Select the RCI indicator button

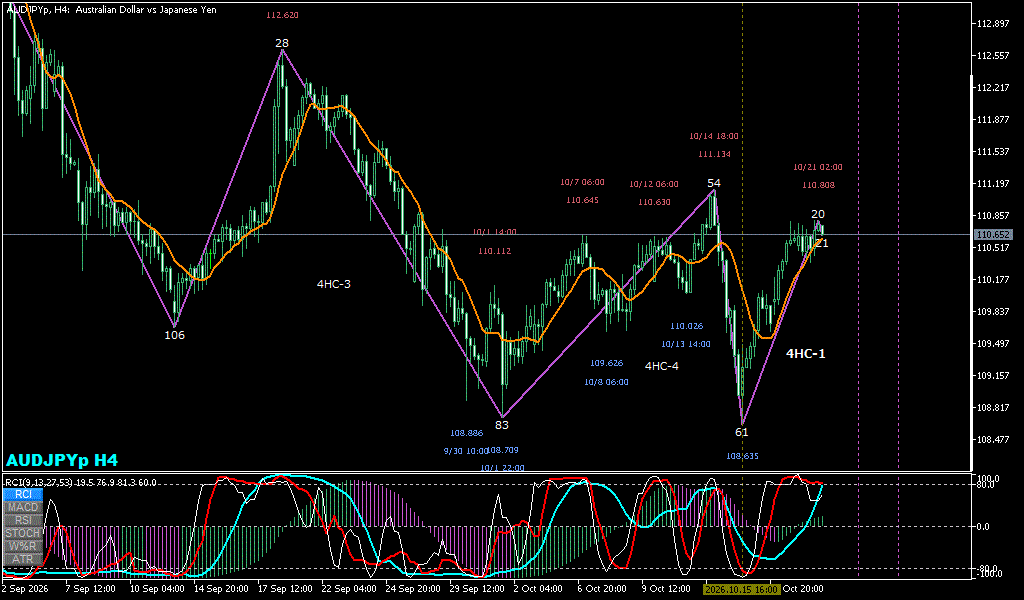(x=24, y=494)
